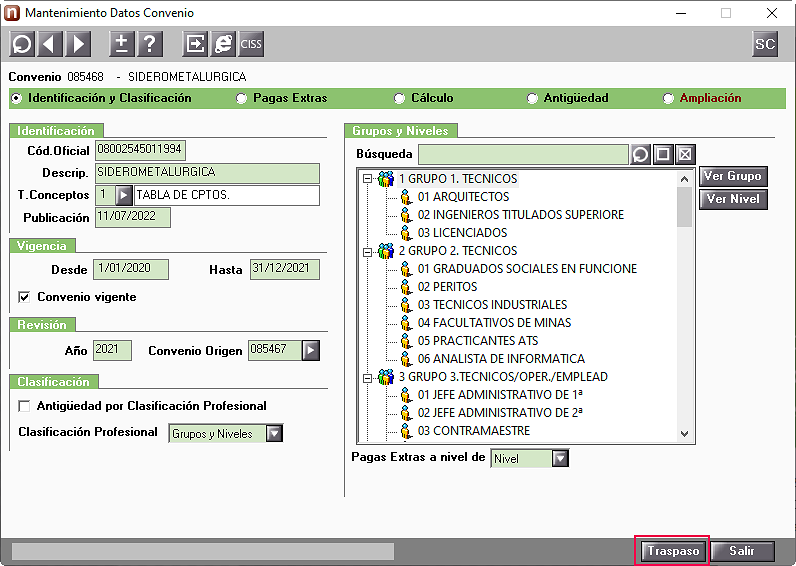This screenshot has height=566, width=796.
Task: Click the refresh toolbar icon
Action: tap(22, 44)
